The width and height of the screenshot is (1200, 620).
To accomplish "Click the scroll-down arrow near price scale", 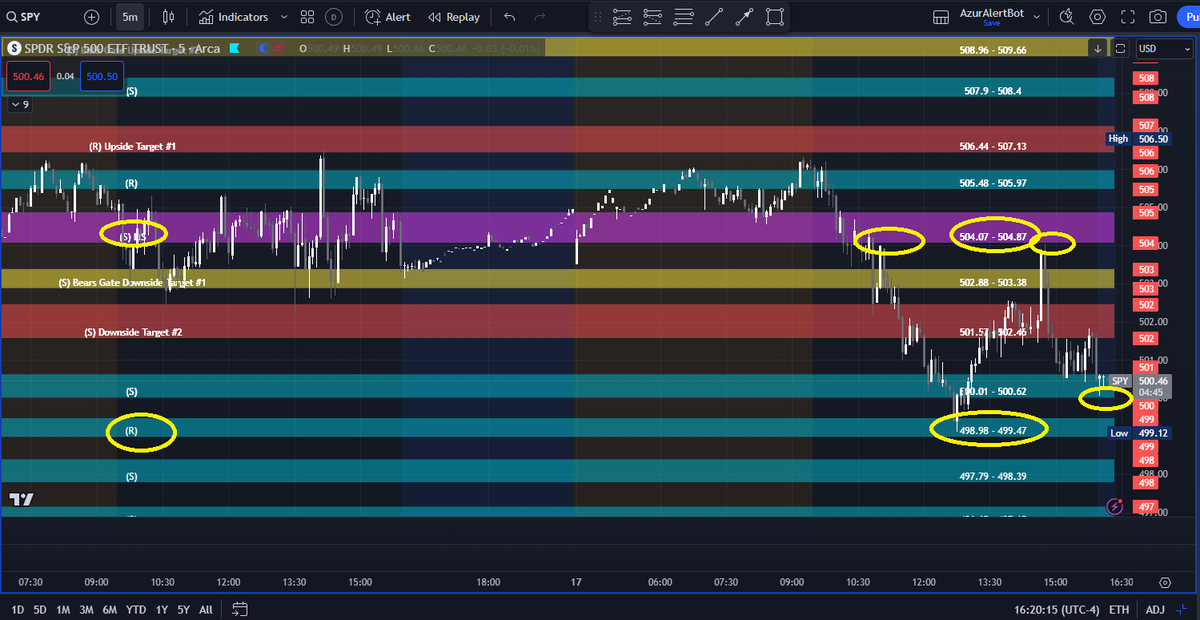I will point(1098,48).
